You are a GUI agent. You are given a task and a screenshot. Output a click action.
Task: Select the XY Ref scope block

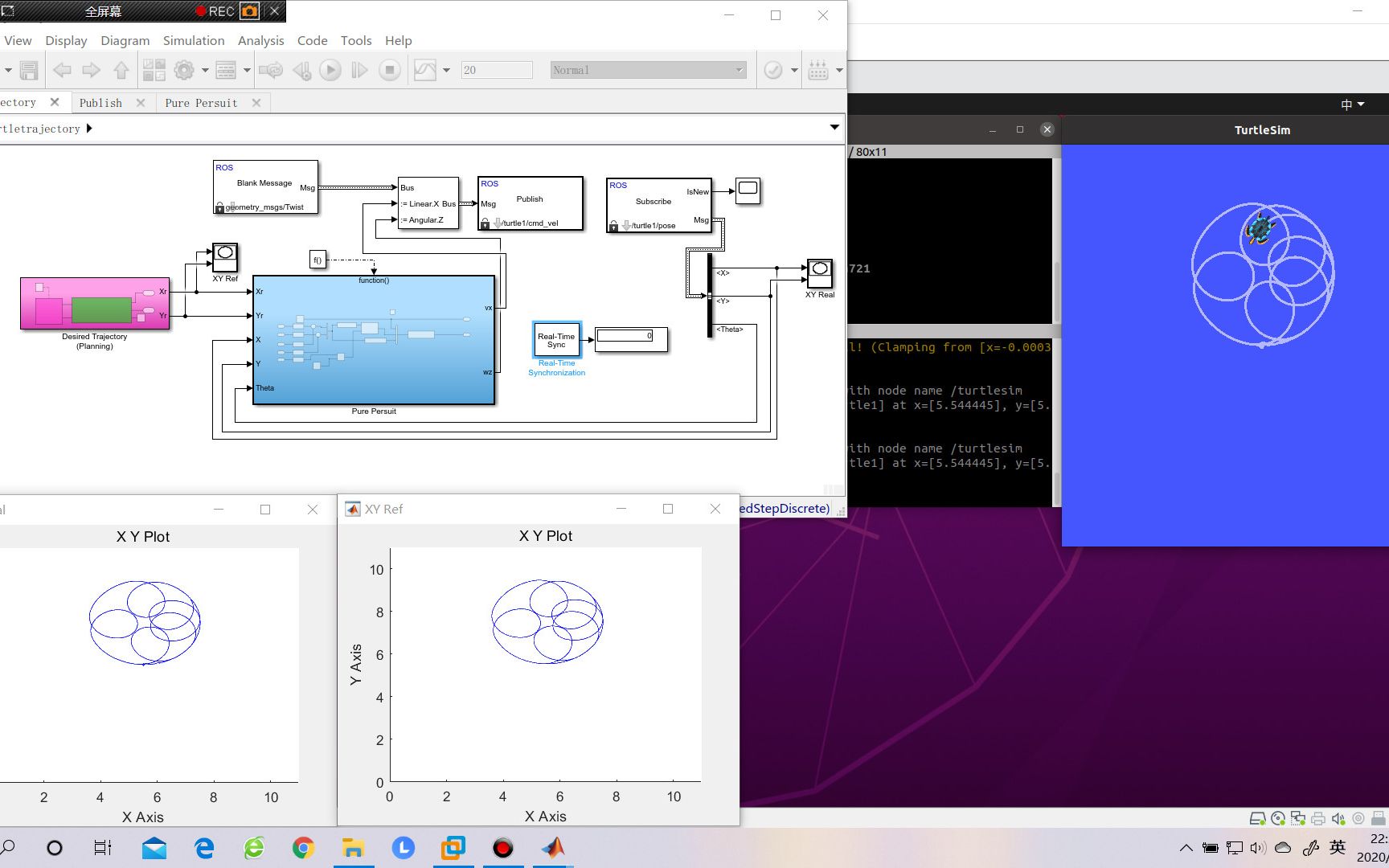click(x=225, y=257)
